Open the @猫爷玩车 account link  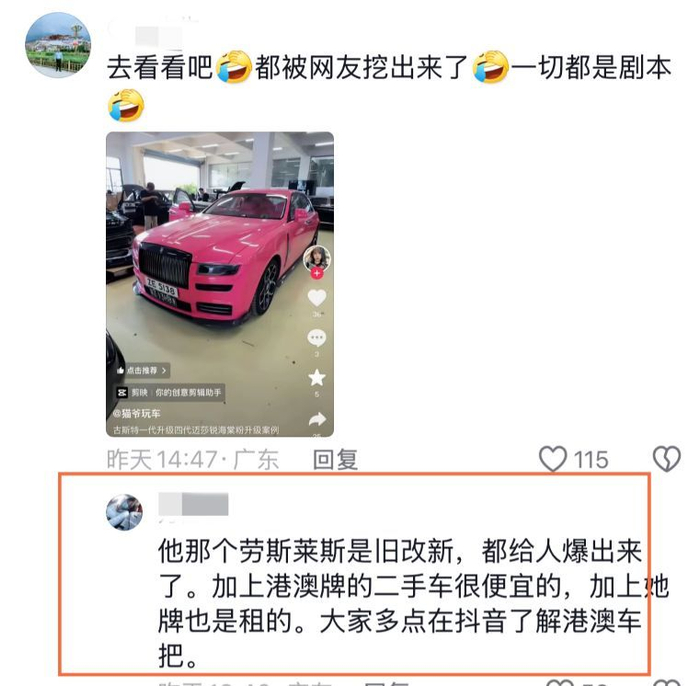[137, 413]
